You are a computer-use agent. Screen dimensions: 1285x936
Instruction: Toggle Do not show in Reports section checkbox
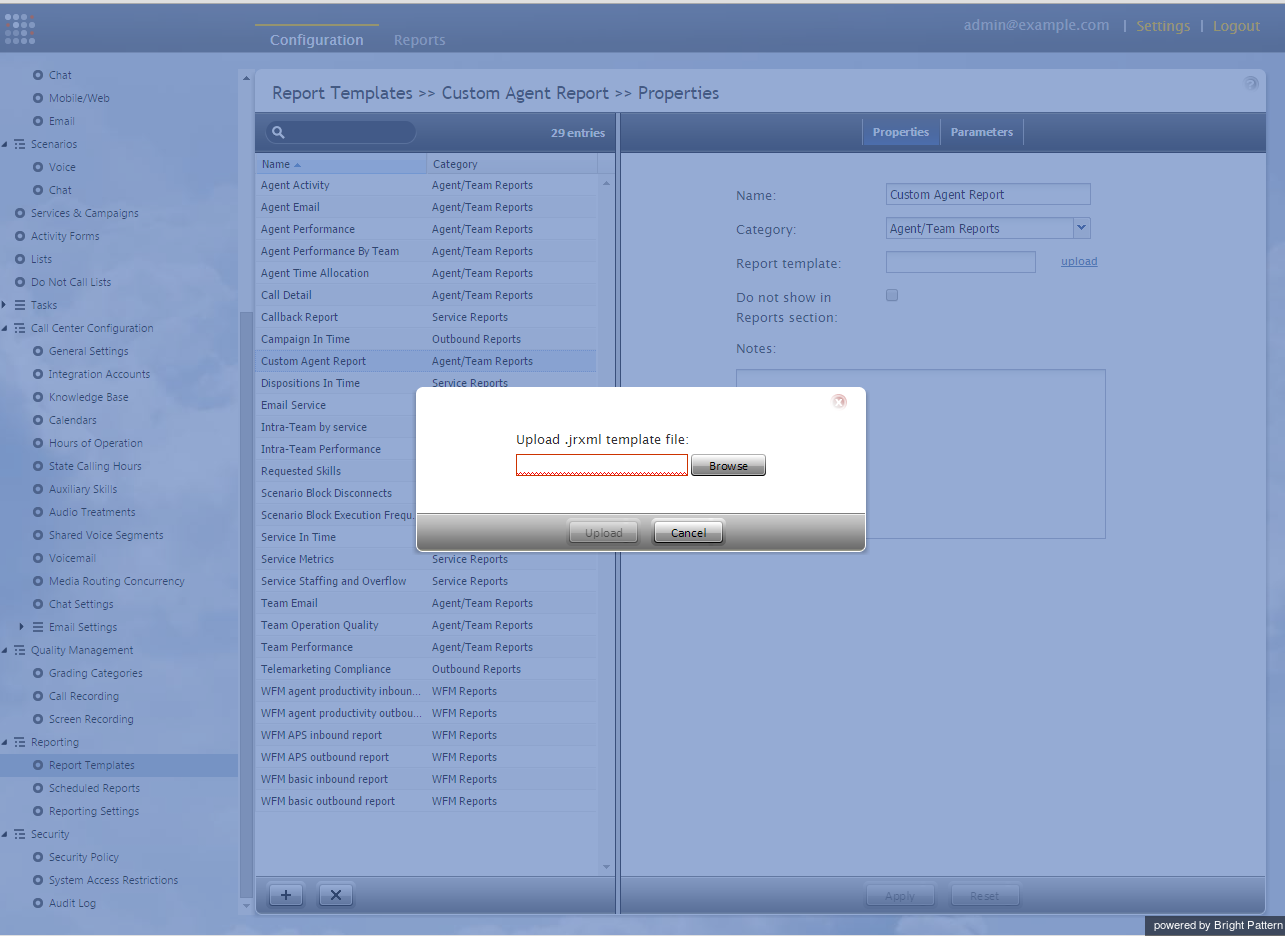click(892, 295)
